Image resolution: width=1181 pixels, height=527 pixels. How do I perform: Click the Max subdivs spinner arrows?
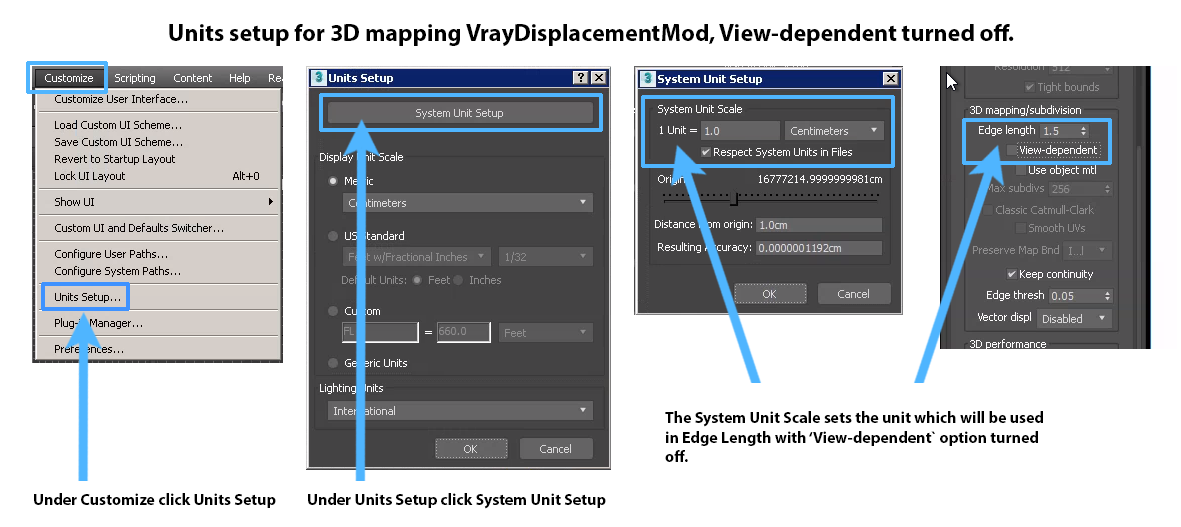click(1106, 189)
